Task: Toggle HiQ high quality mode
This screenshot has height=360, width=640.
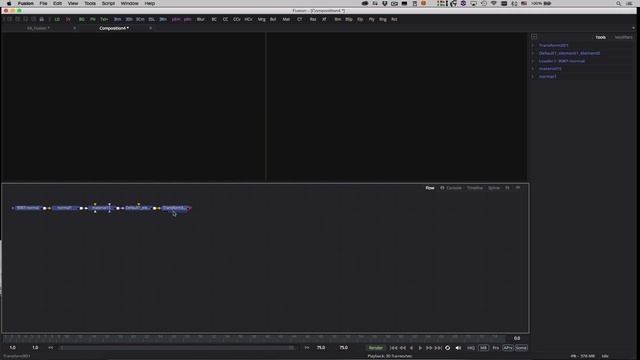Action: click(x=471, y=348)
